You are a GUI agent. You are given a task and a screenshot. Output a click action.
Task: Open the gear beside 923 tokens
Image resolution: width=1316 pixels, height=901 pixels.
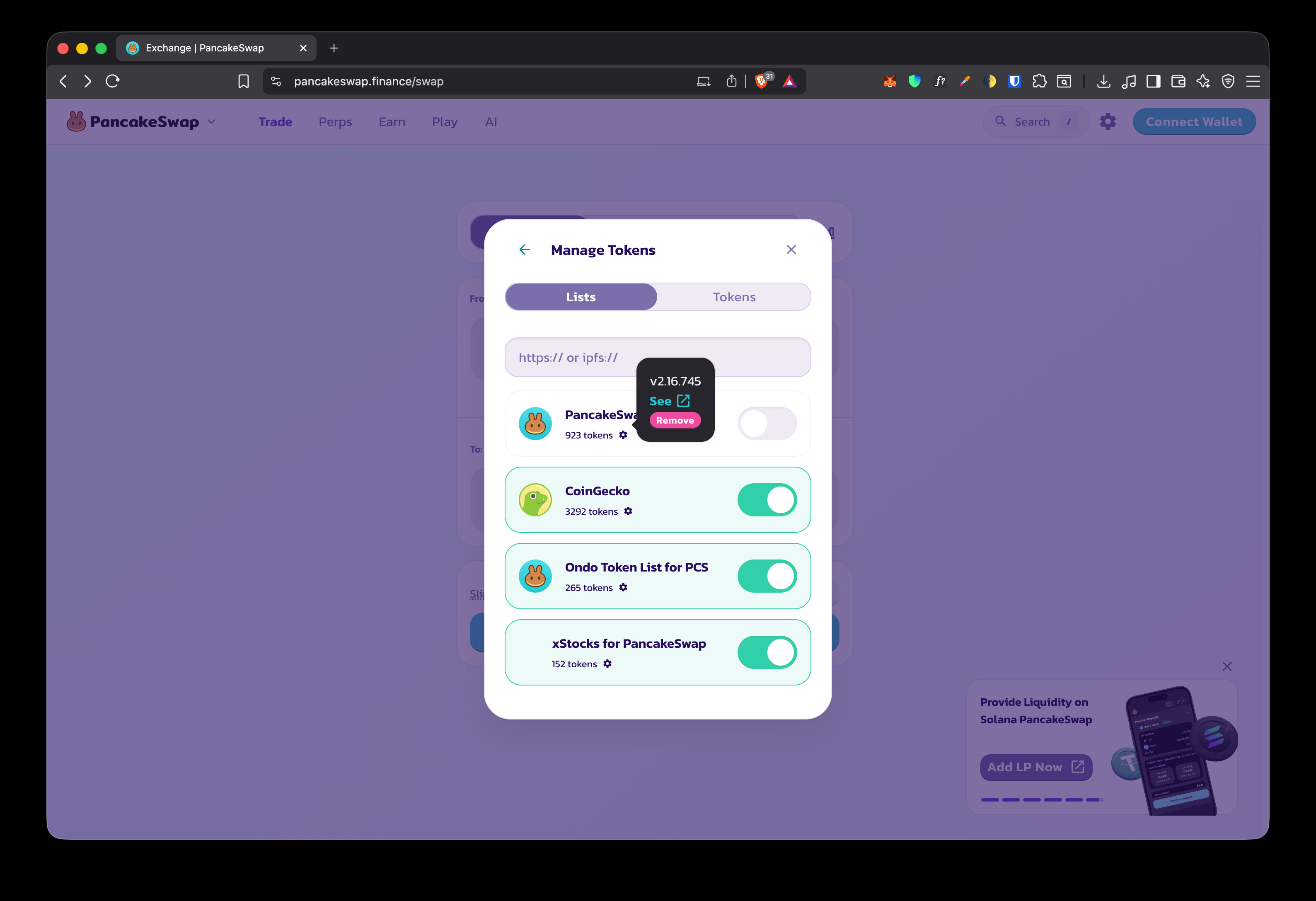(x=623, y=435)
